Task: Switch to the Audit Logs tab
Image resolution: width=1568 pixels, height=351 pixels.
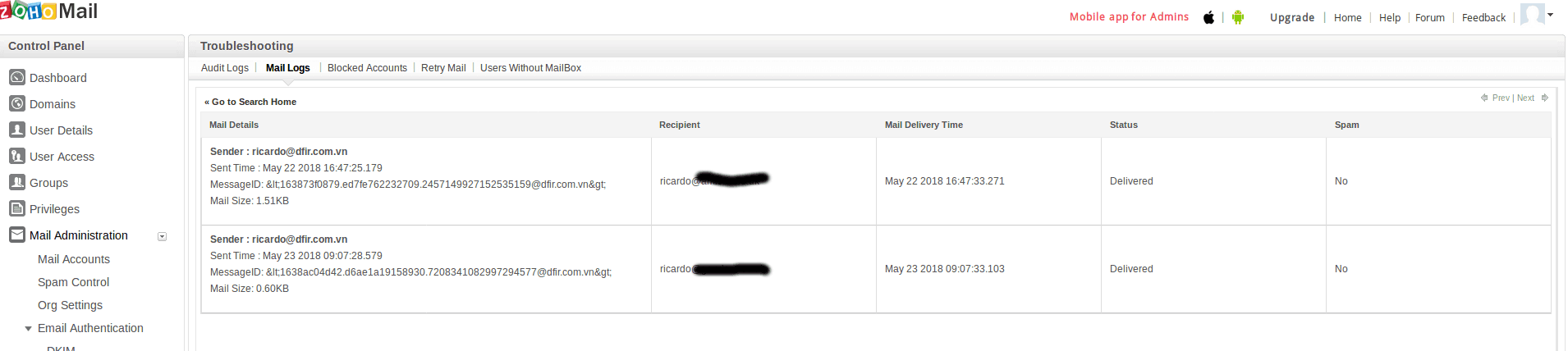Action: [224, 68]
